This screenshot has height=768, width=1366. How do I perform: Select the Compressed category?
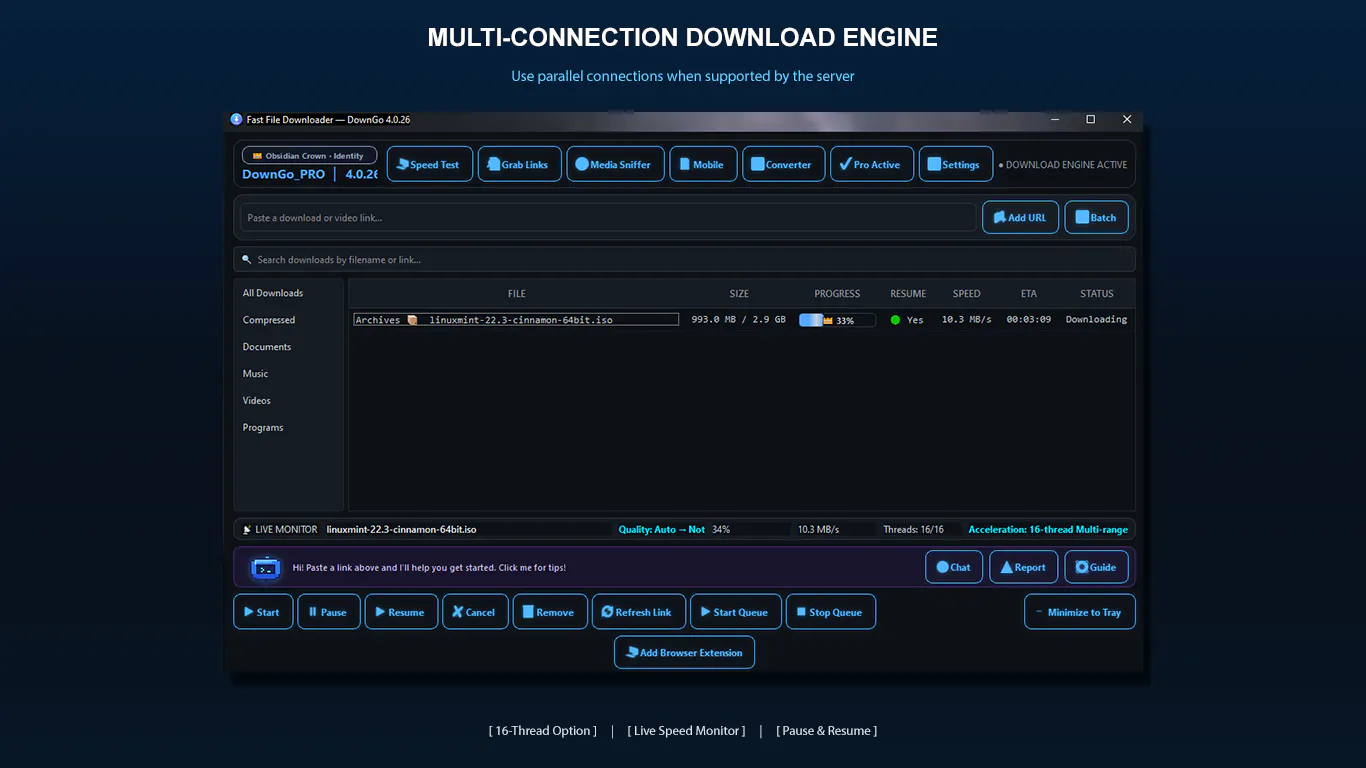pyautogui.click(x=269, y=320)
